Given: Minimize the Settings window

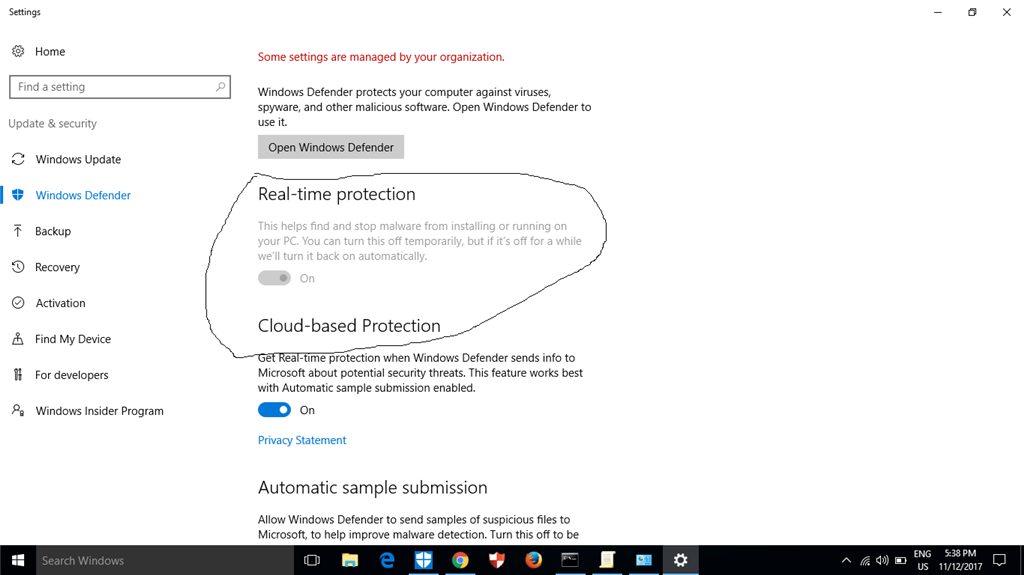Looking at the screenshot, I should point(938,12).
